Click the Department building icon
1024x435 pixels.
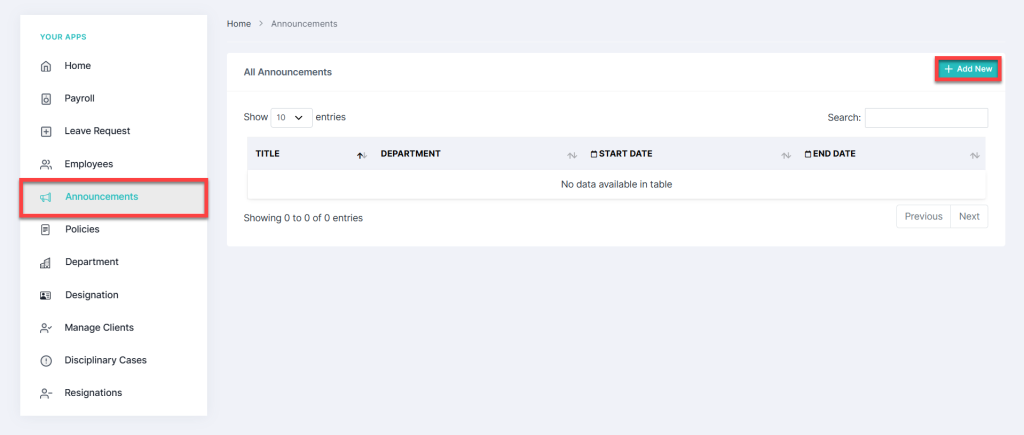(46, 263)
